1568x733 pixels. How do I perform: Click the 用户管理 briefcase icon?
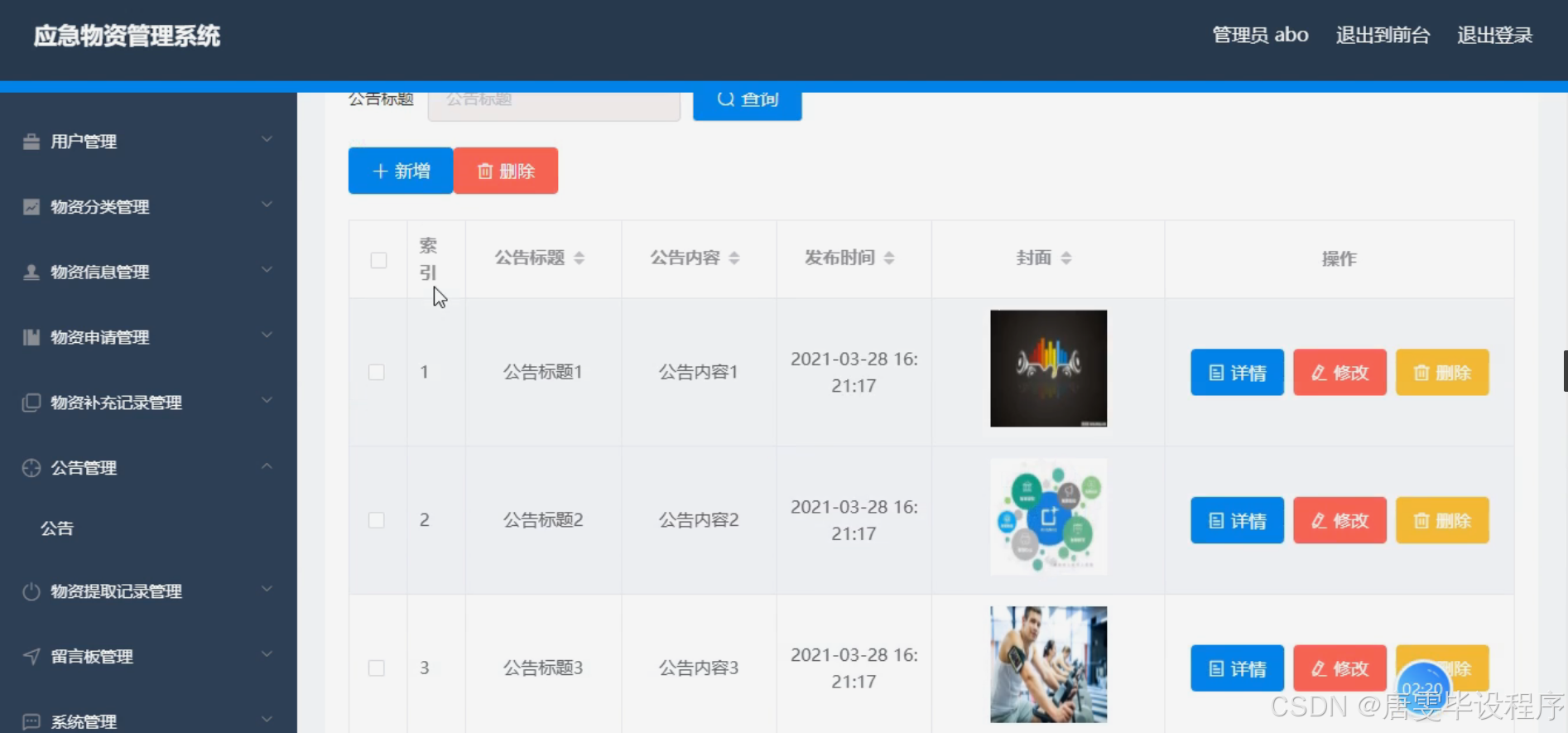point(31,142)
